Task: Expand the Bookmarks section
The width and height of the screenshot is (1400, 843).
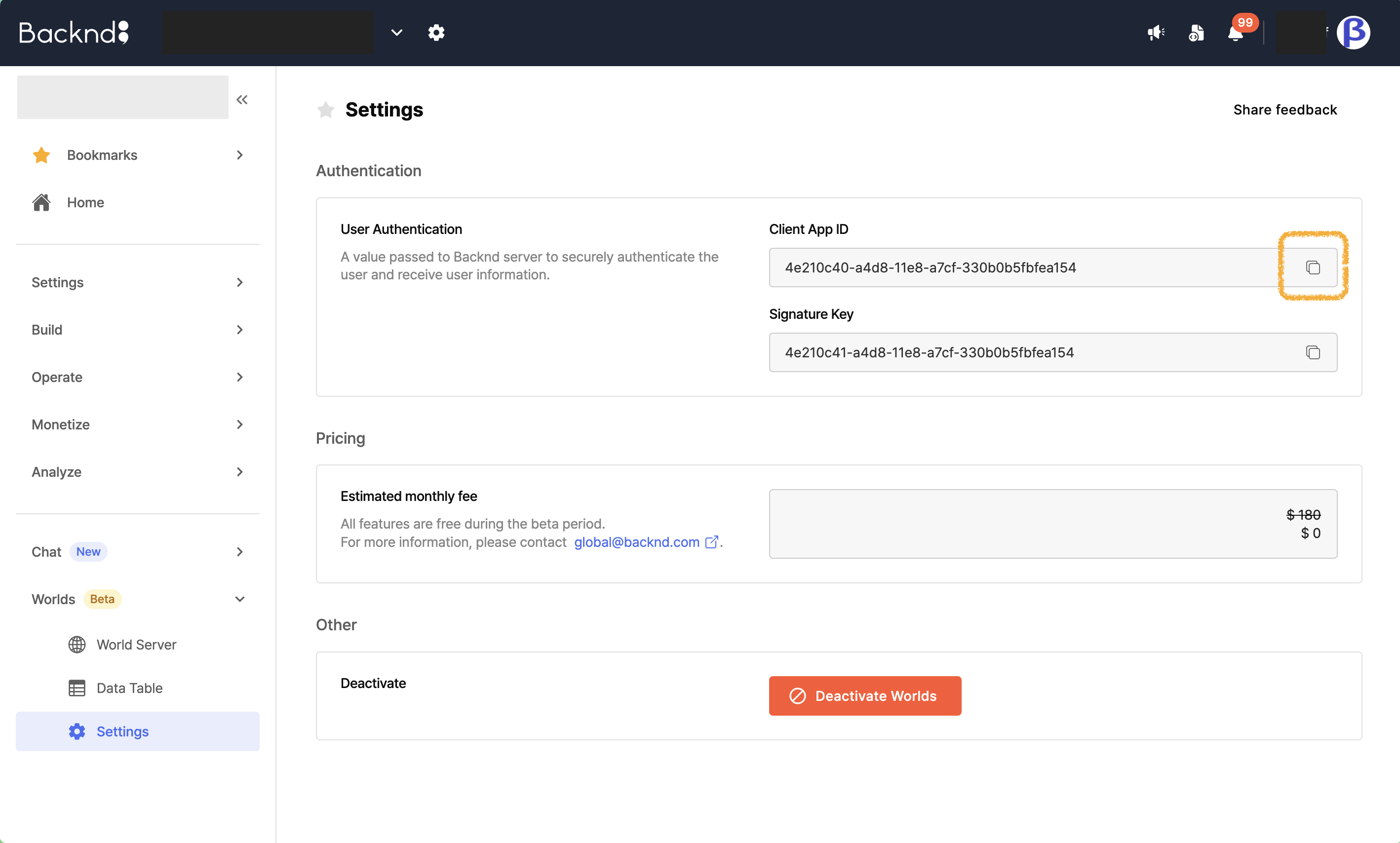Action: tap(240, 154)
